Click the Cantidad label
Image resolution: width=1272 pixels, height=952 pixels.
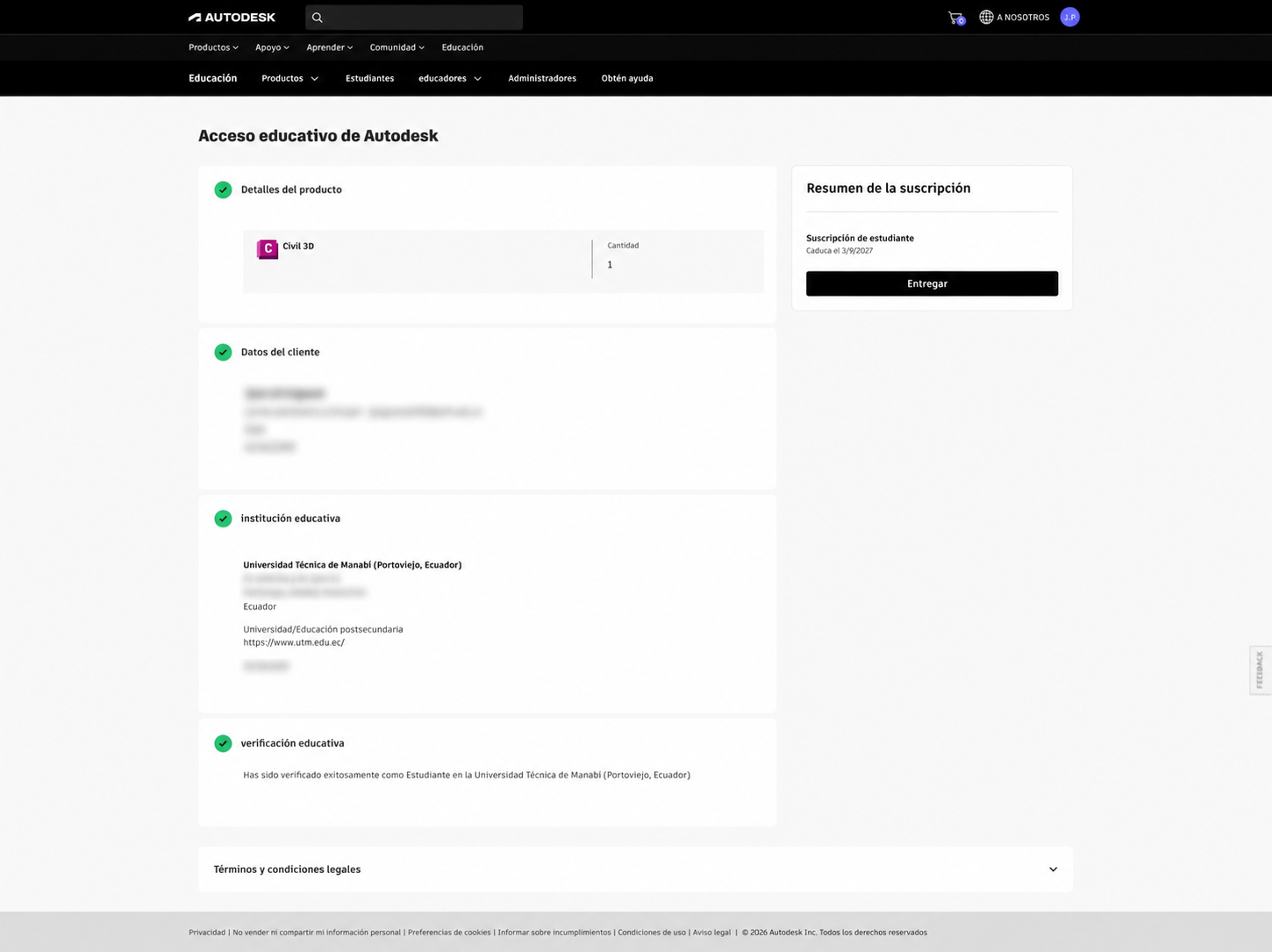(623, 246)
